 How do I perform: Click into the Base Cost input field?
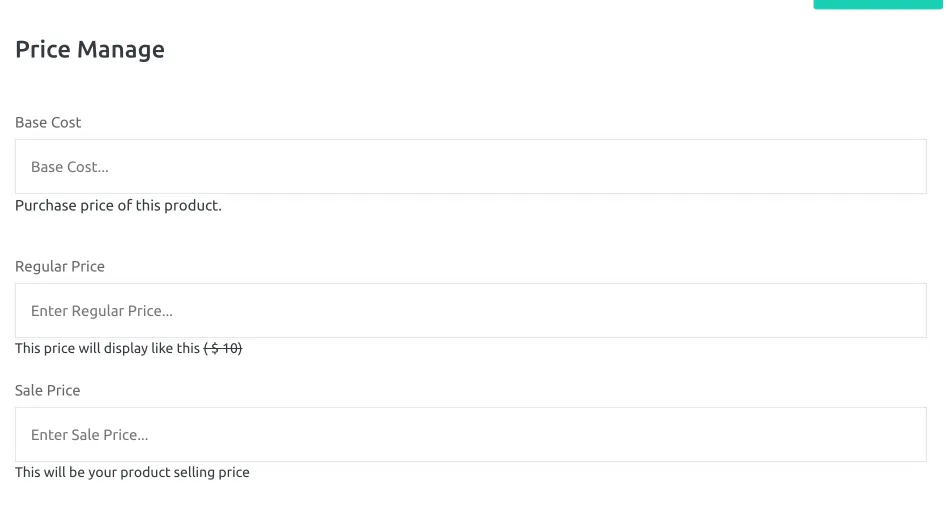[x=470, y=167]
